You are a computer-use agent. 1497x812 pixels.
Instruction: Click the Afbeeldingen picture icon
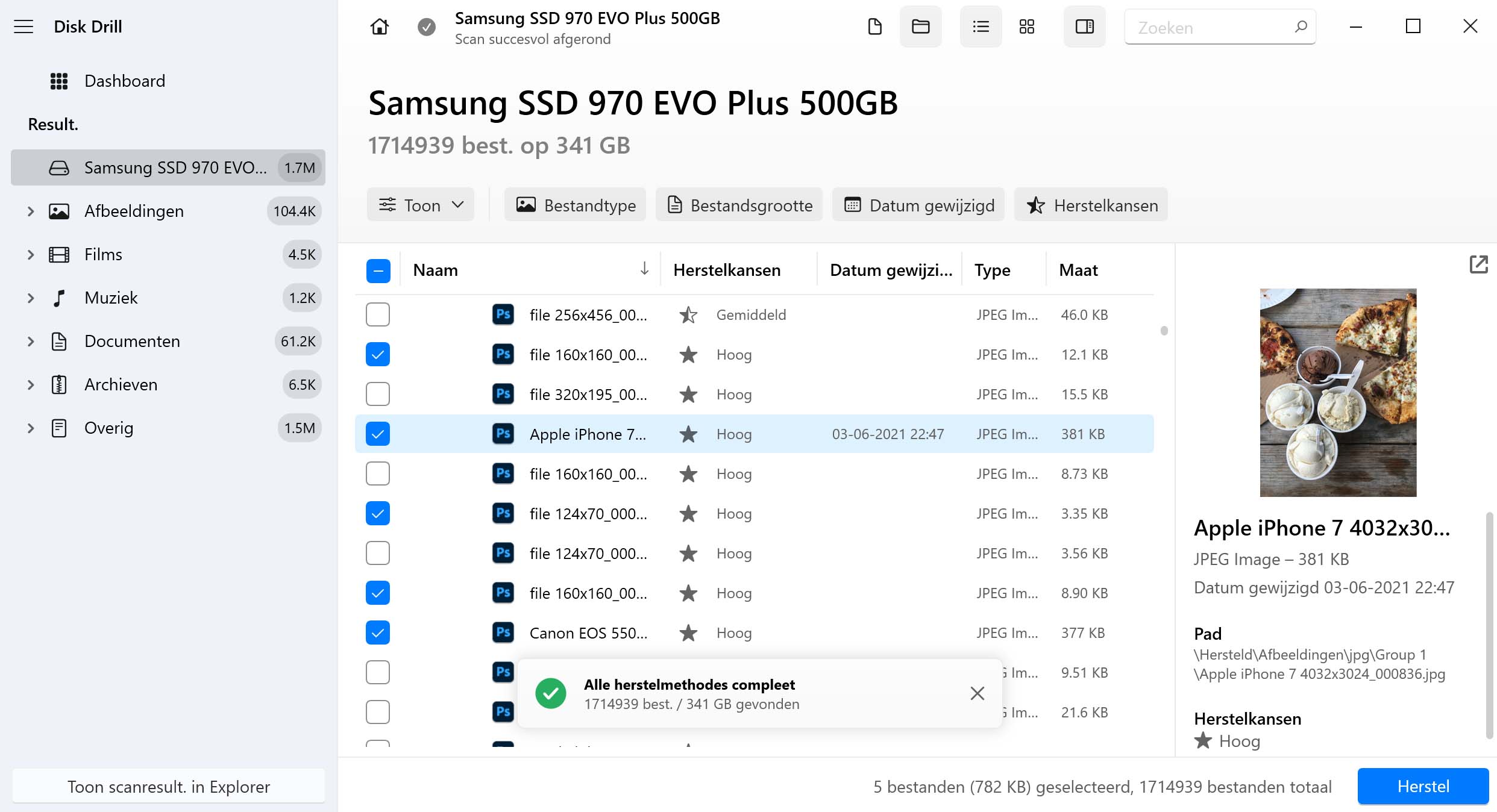tap(58, 211)
